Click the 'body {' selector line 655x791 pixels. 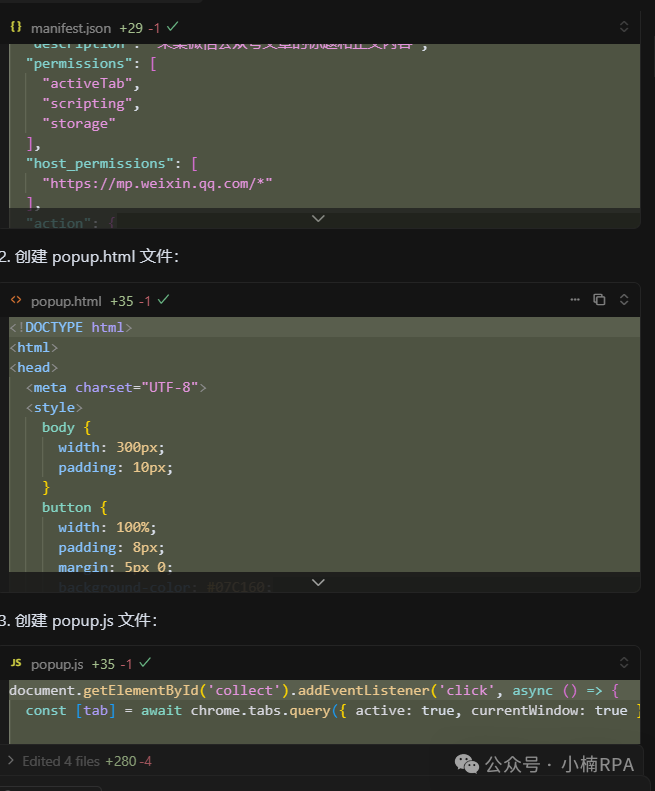pos(66,428)
